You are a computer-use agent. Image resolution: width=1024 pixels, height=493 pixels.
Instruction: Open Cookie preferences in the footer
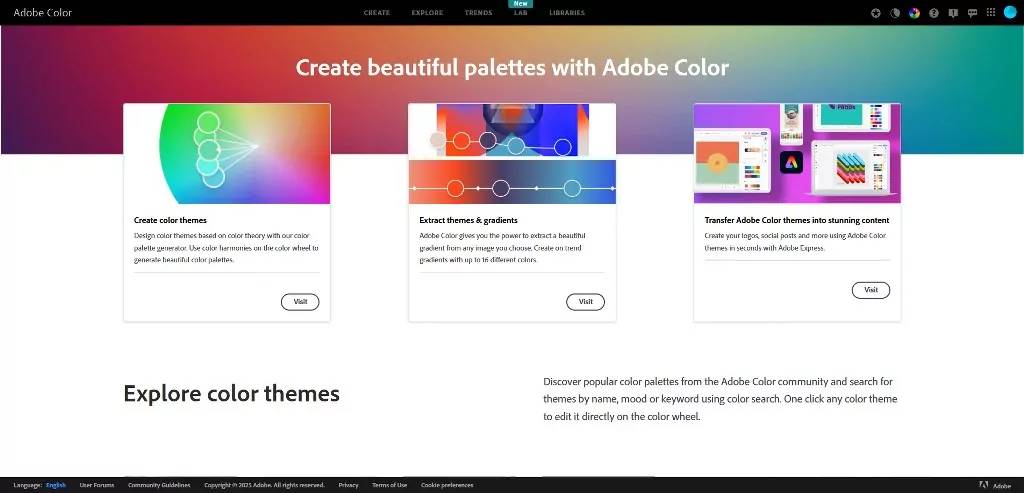[x=447, y=485]
